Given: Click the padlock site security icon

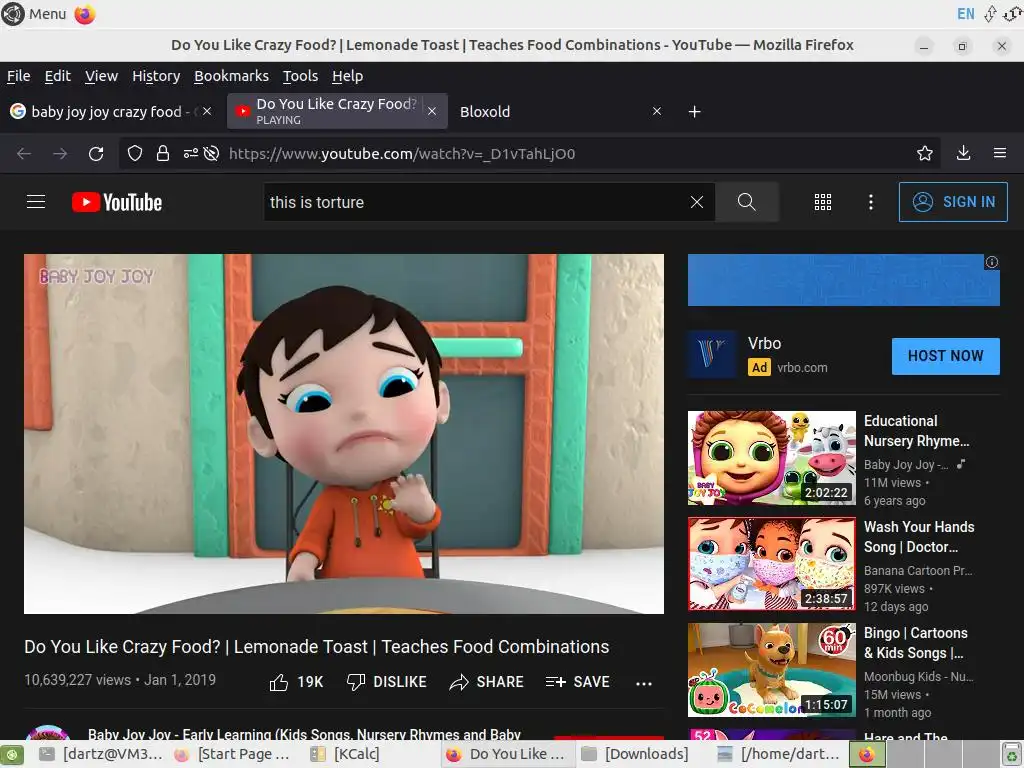Looking at the screenshot, I should tap(163, 153).
